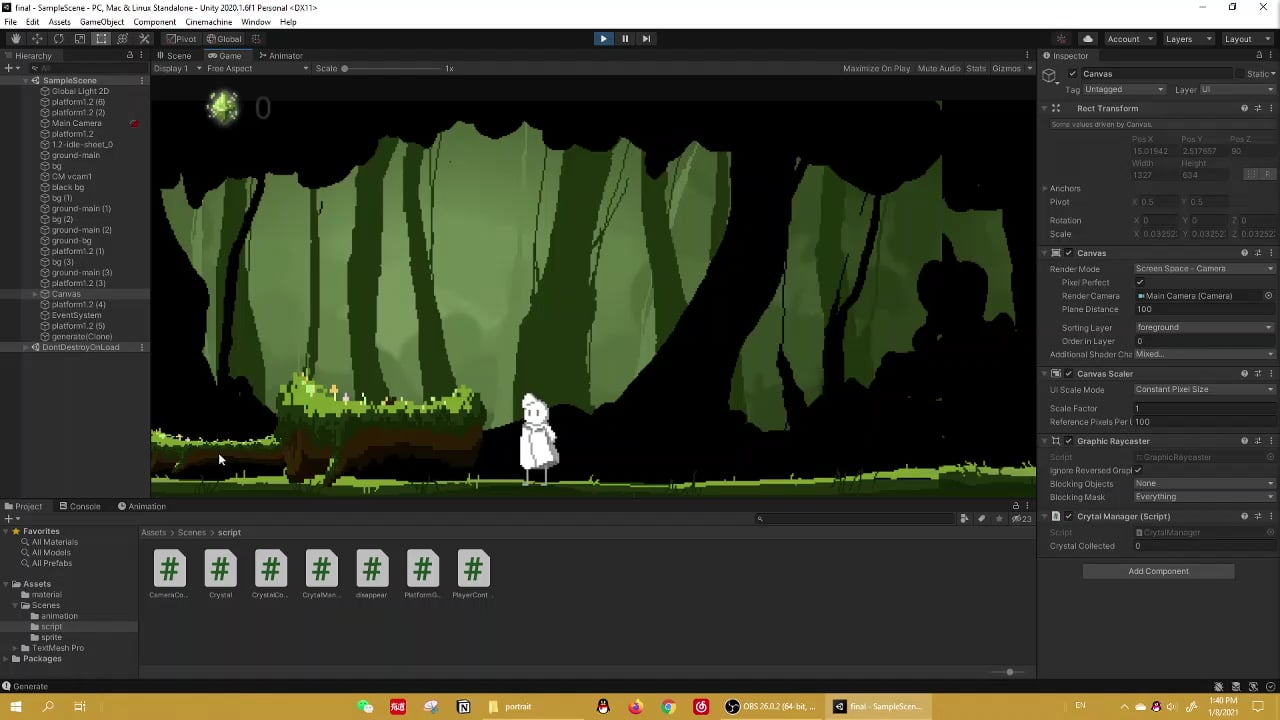
Task: Select the Crystal script asset
Action: click(x=220, y=575)
